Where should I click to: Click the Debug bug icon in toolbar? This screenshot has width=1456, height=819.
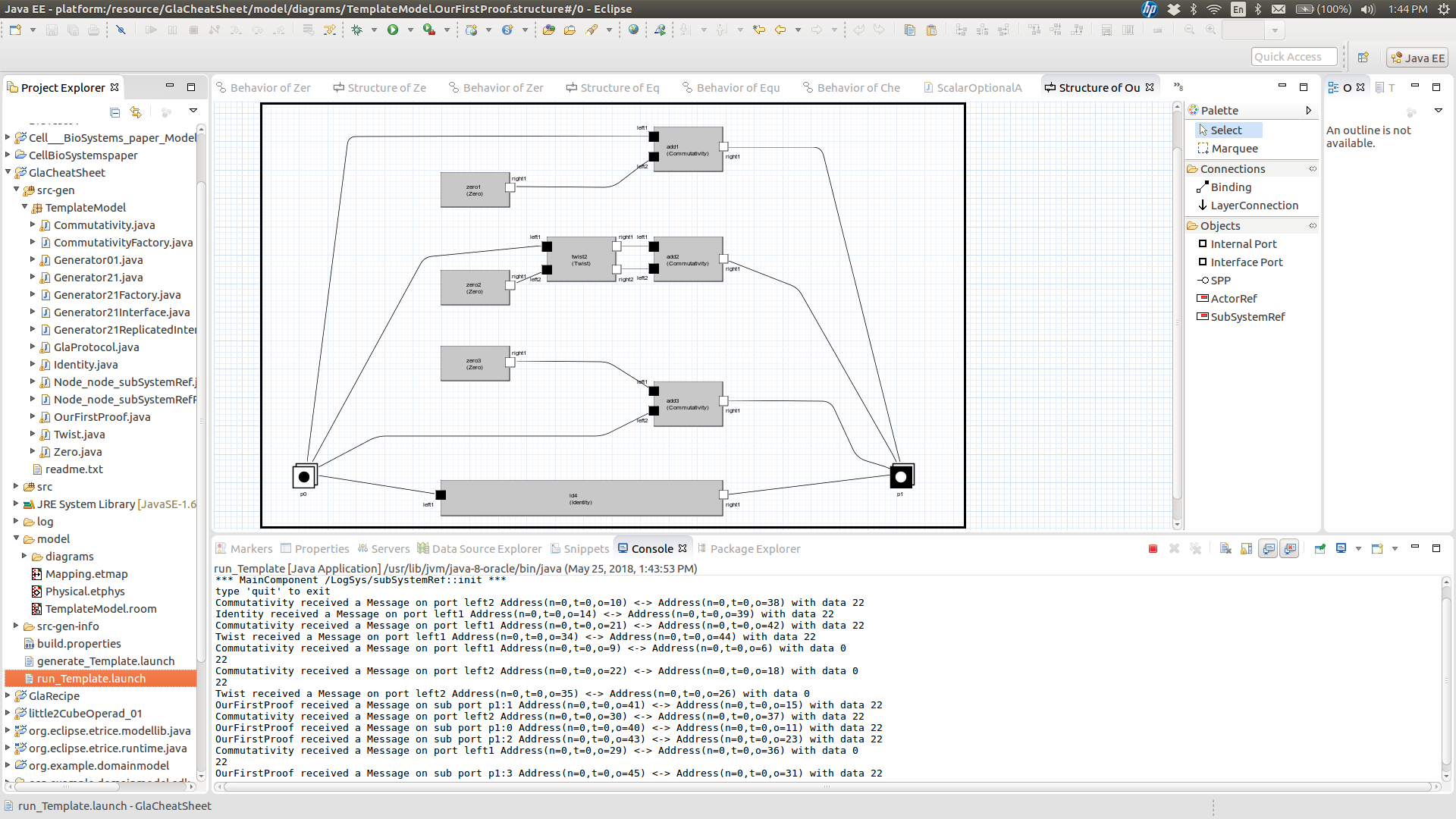pos(356,30)
